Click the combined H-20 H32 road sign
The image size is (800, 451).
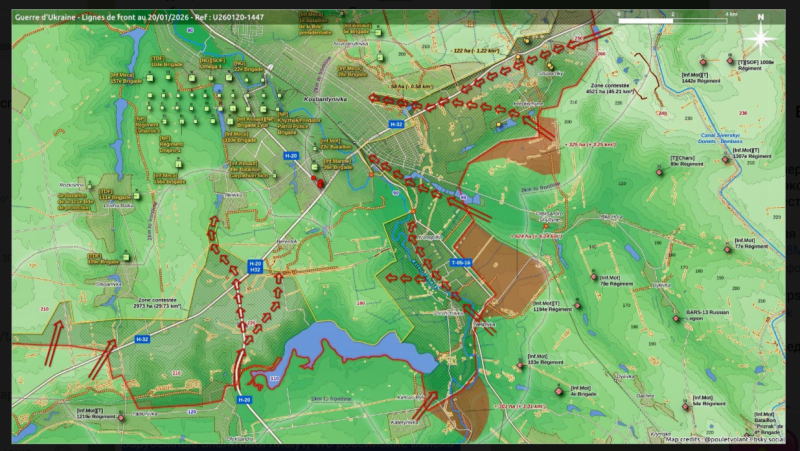(x=255, y=266)
